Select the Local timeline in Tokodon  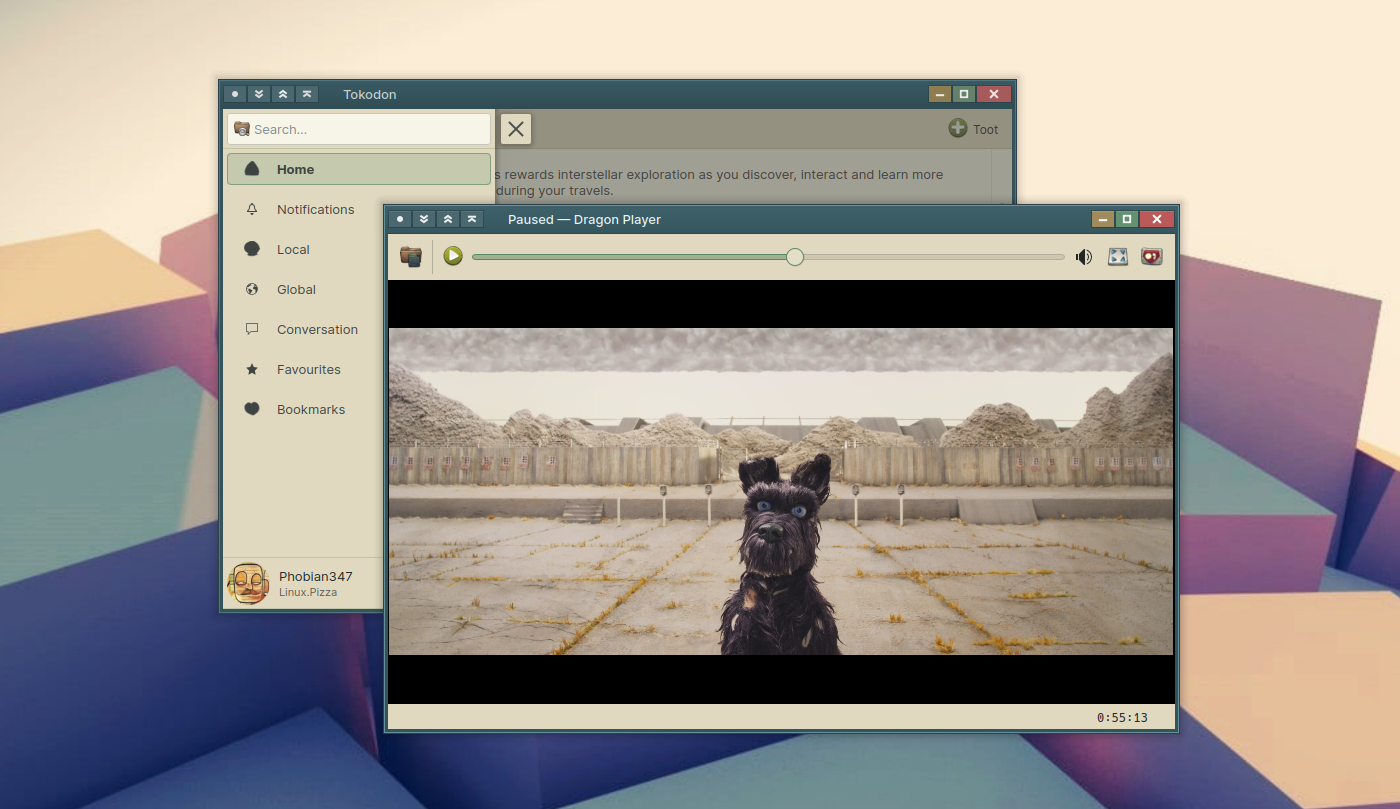point(305,249)
